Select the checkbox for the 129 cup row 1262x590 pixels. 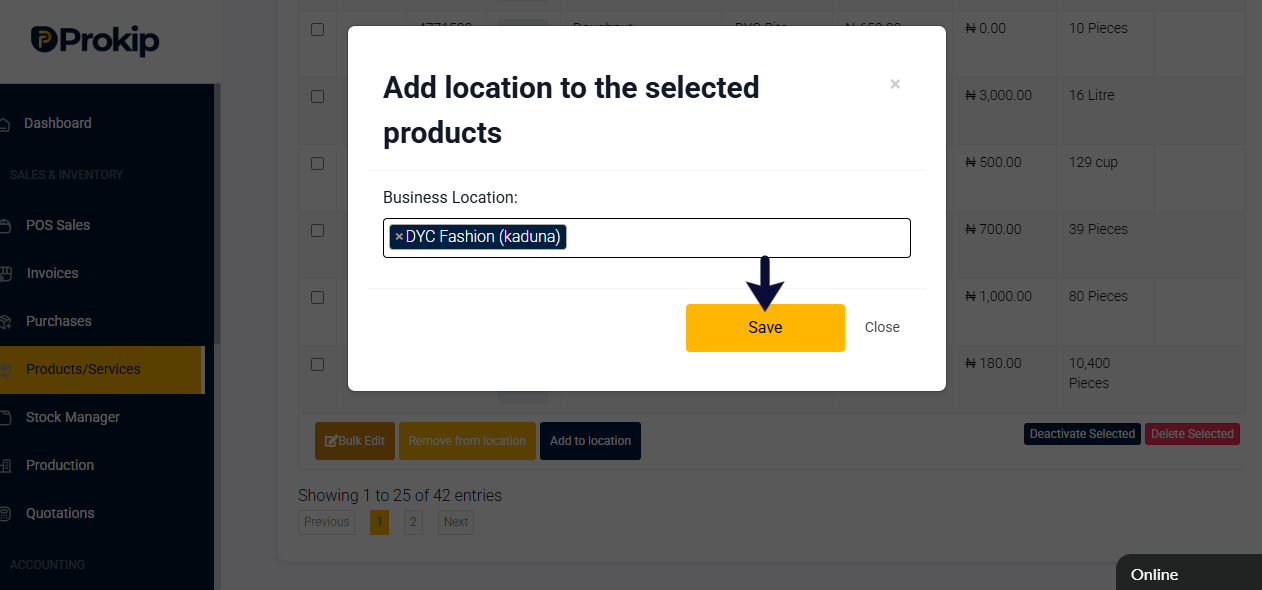pyautogui.click(x=317, y=163)
